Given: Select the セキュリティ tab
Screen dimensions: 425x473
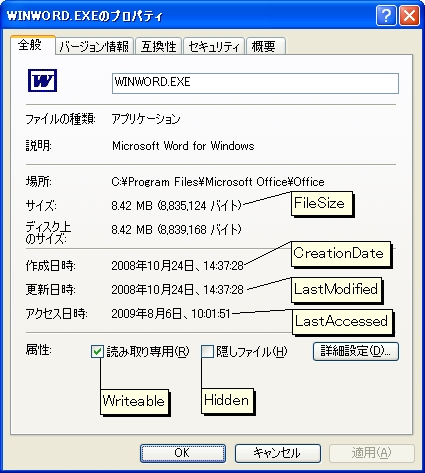Looking at the screenshot, I should [214, 46].
